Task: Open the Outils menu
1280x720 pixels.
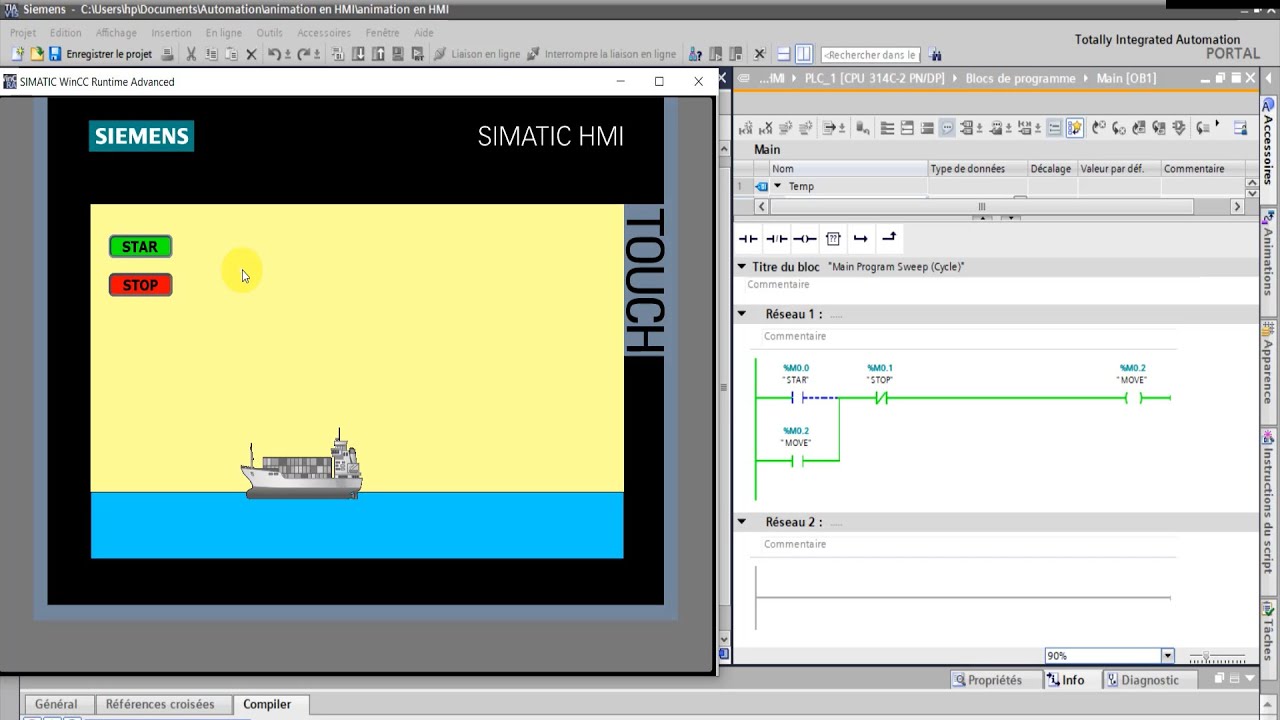Action: click(x=269, y=33)
